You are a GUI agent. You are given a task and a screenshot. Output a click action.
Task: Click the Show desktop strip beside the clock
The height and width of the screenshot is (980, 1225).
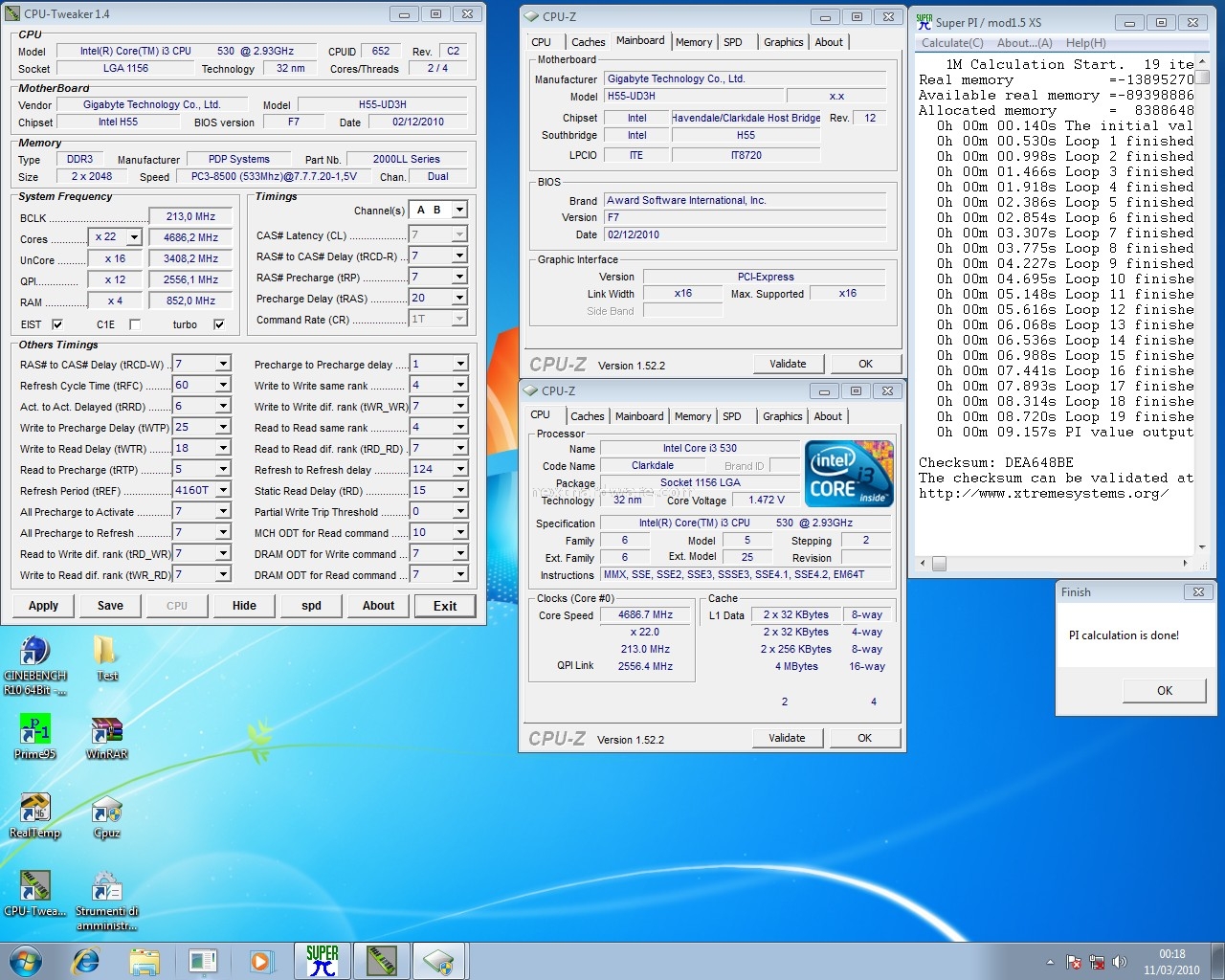(1217, 962)
